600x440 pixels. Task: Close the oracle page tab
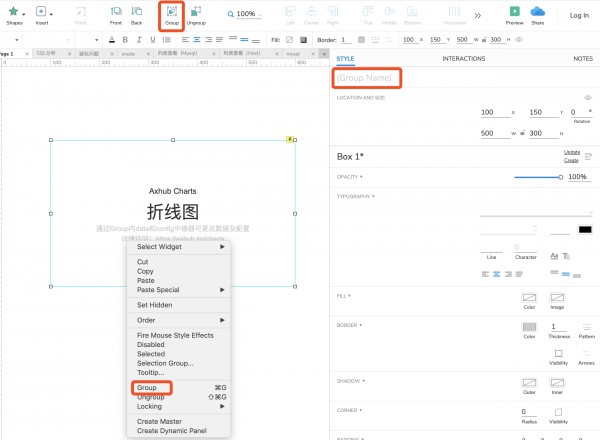148,54
